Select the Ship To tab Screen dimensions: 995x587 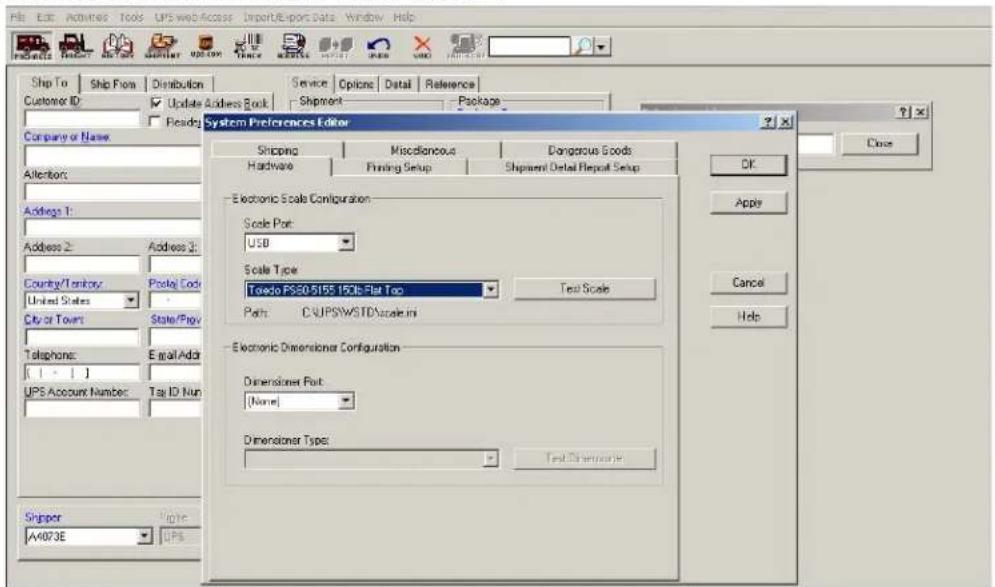click(49, 82)
